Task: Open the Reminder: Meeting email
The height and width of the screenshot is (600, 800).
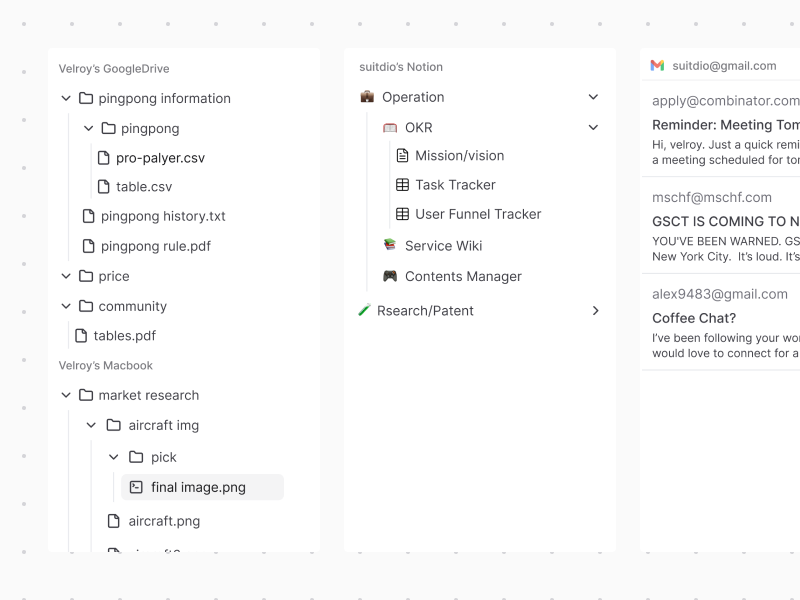Action: [x=720, y=128]
